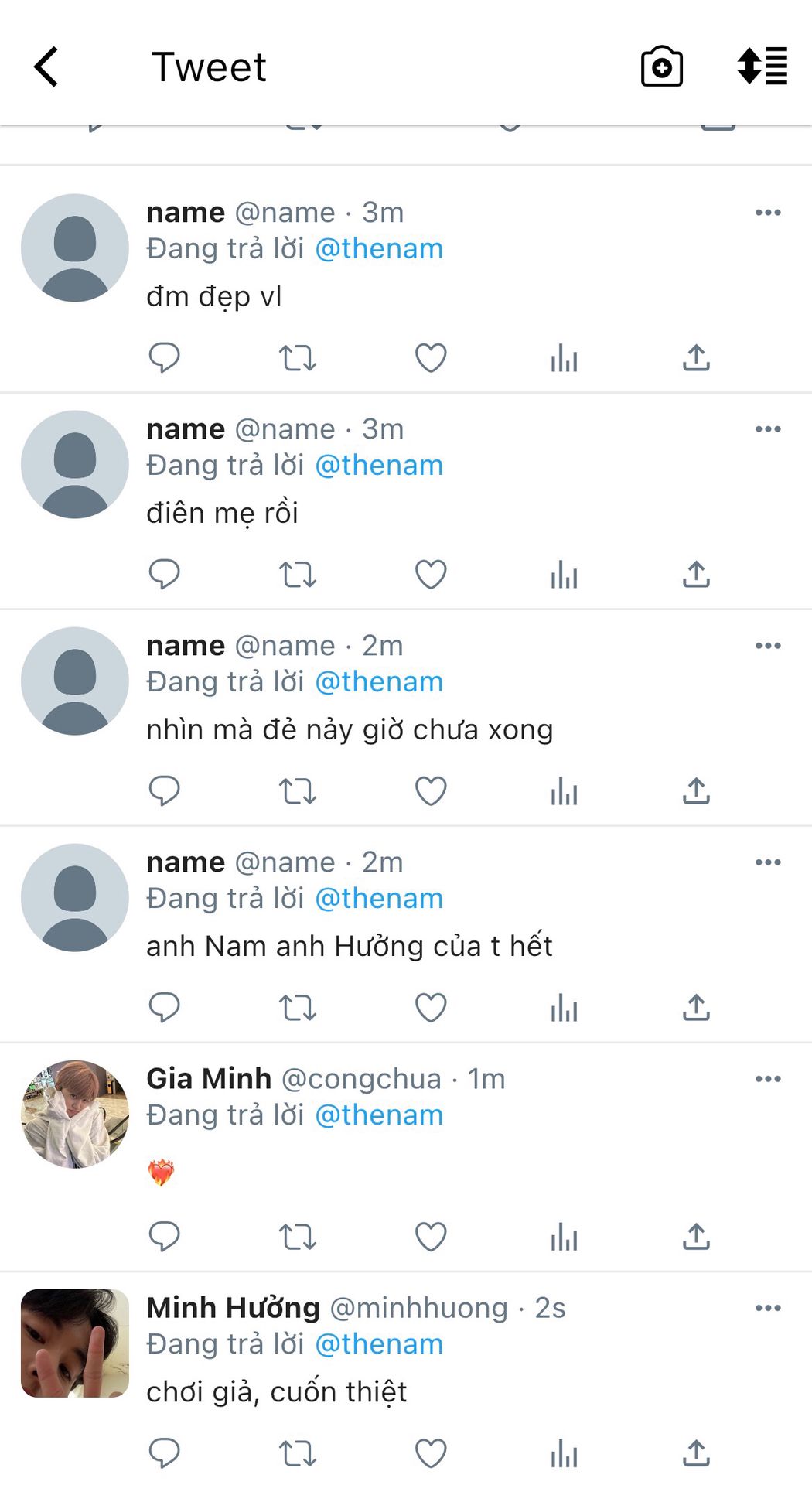Retweet the "điên mẹ rồi" reply
The width and height of the screenshot is (812, 1485).
pos(297,574)
